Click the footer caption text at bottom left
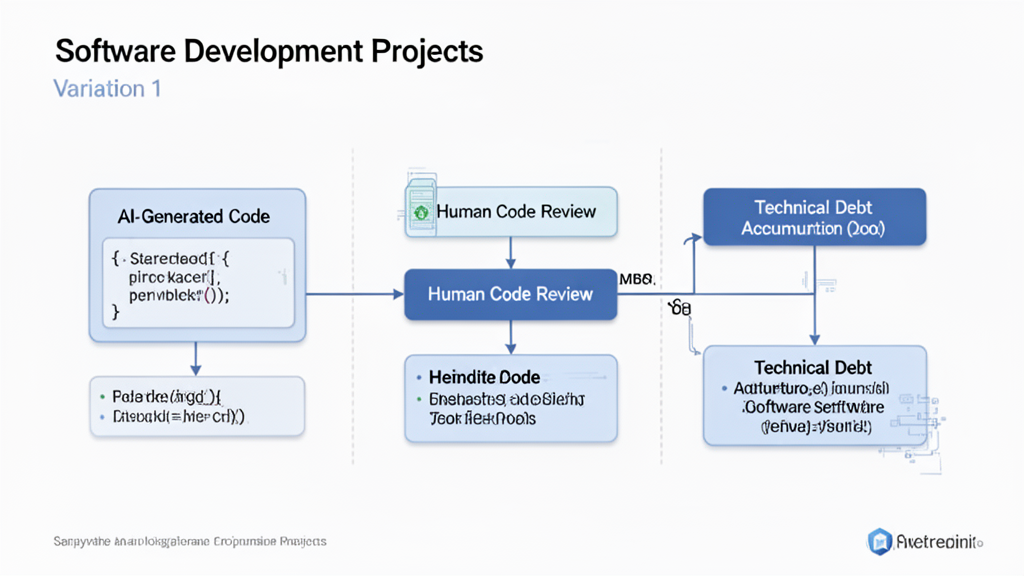The width and height of the screenshot is (1024, 576). click(x=189, y=541)
